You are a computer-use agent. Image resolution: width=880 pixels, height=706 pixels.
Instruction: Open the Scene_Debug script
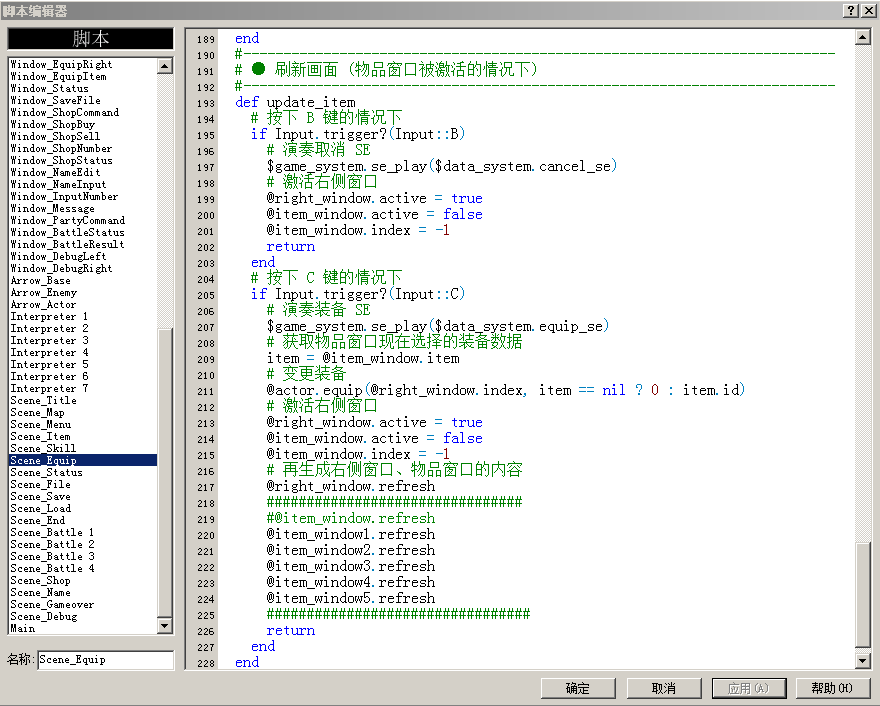(82, 616)
